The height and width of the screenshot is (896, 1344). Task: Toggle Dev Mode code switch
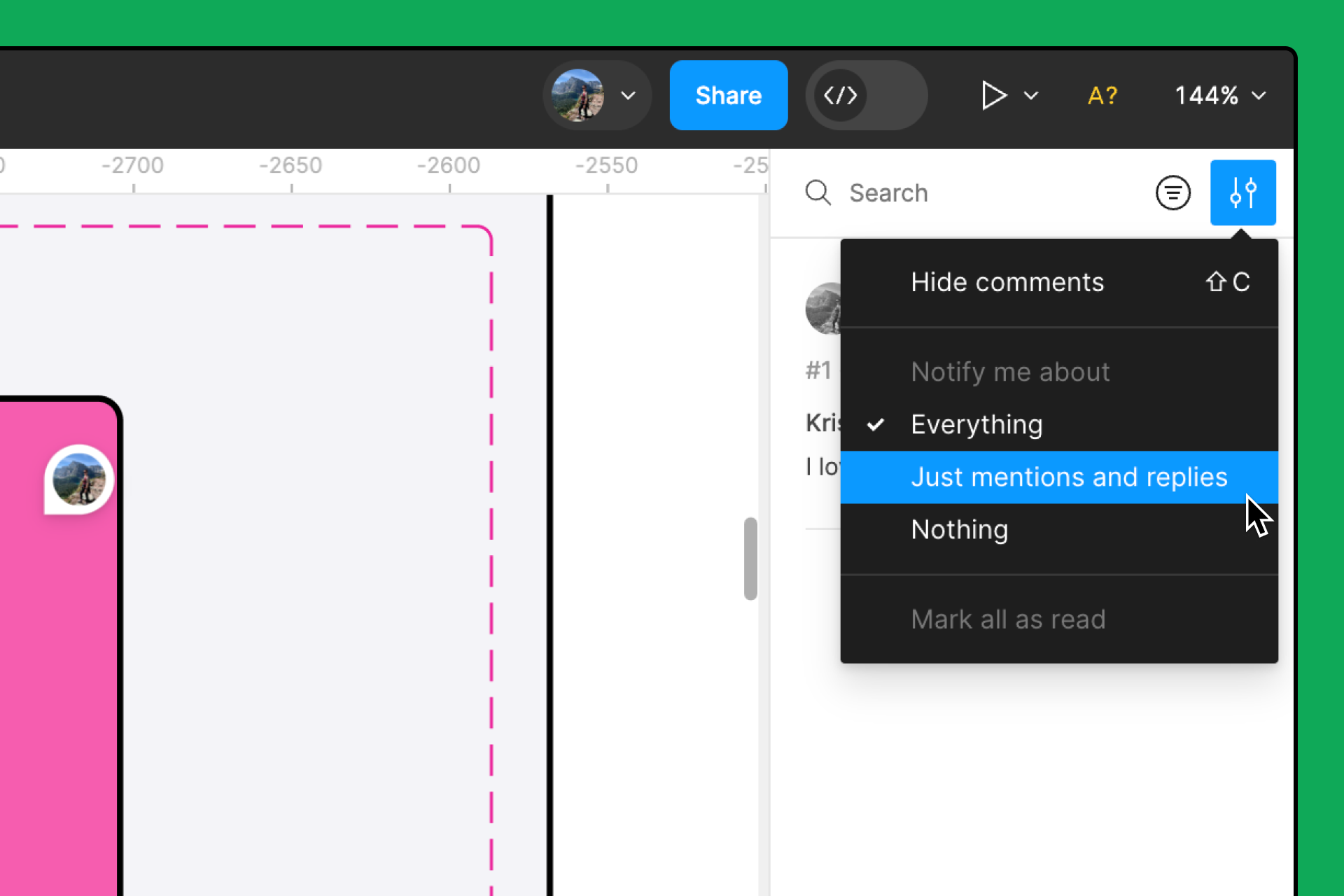coord(867,95)
